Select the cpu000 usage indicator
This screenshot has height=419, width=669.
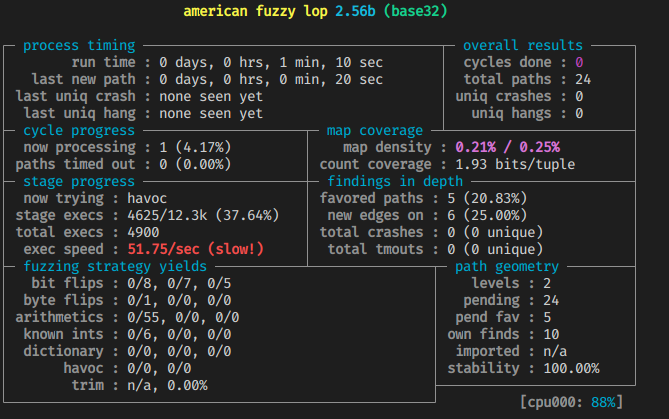pyautogui.click(x=571, y=401)
